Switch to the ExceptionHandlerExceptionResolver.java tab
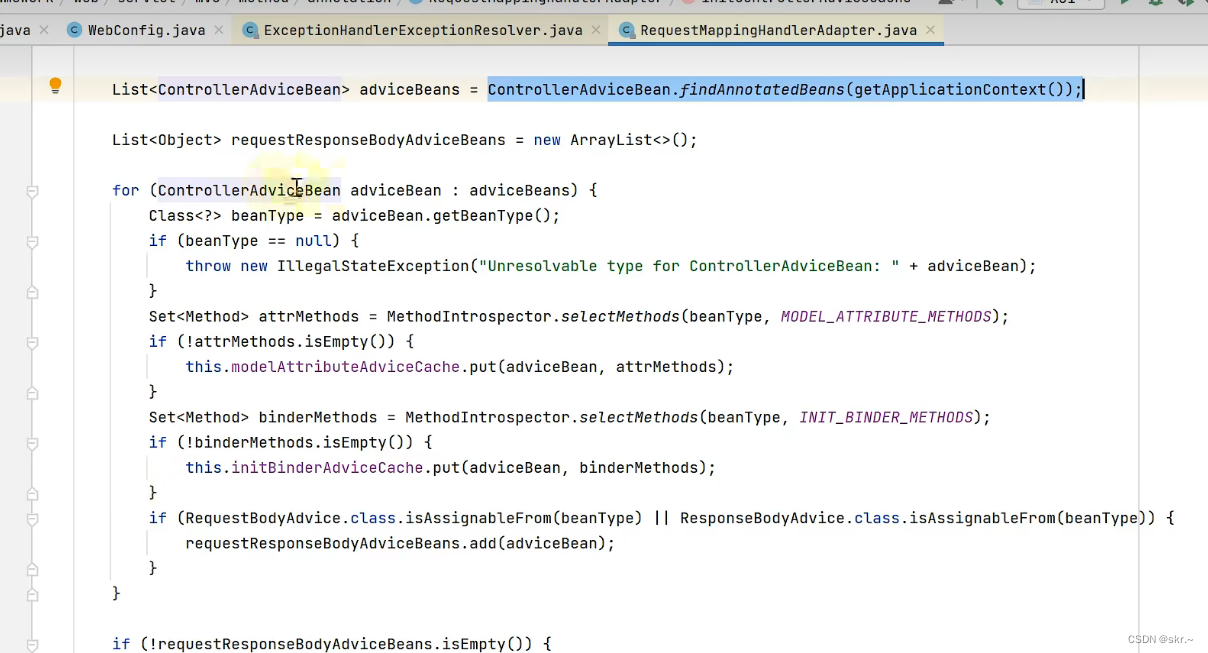 422,30
